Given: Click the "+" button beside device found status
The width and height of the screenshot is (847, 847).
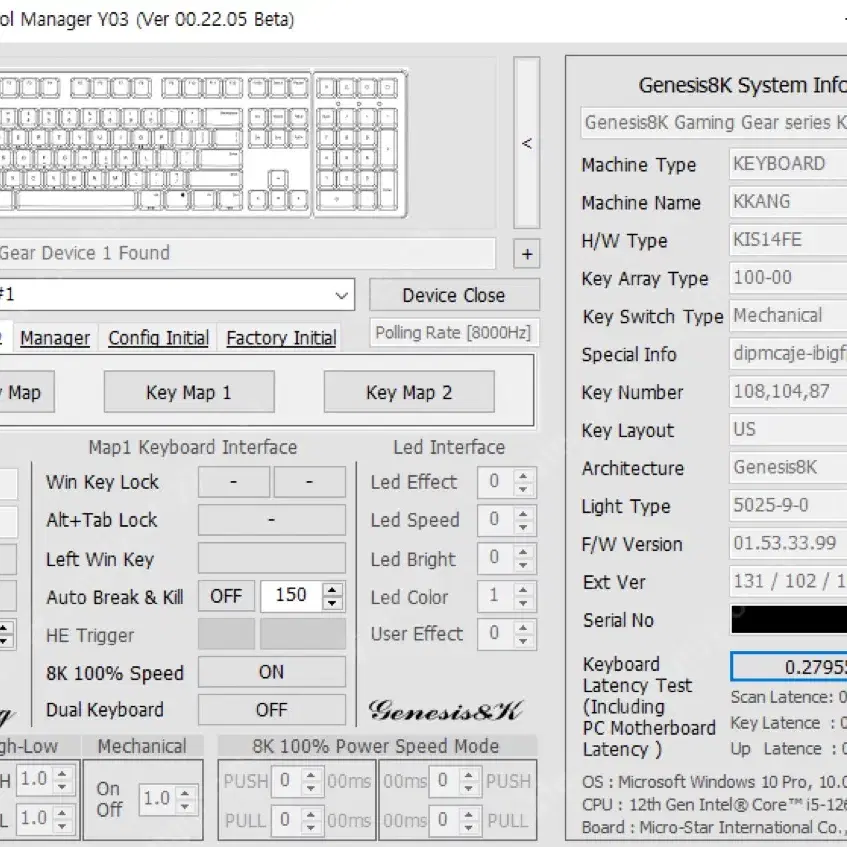Looking at the screenshot, I should [527, 254].
